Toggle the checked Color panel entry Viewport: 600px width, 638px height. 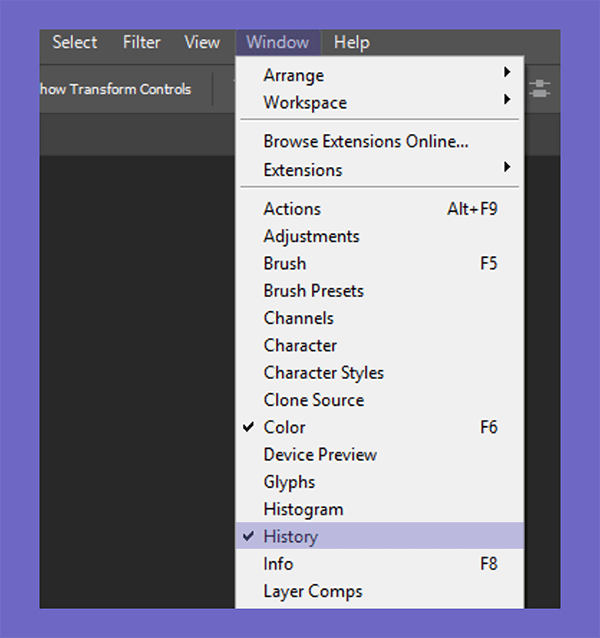coord(284,427)
